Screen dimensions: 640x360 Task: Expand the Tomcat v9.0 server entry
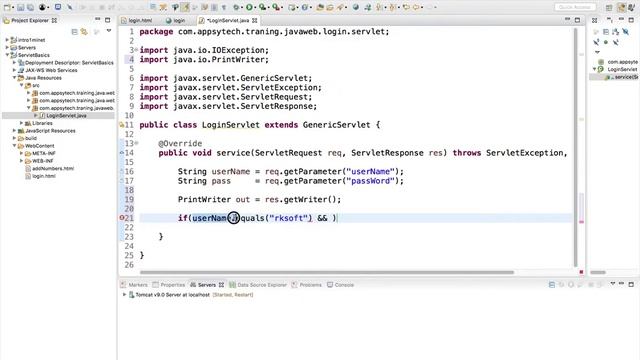tap(124, 295)
